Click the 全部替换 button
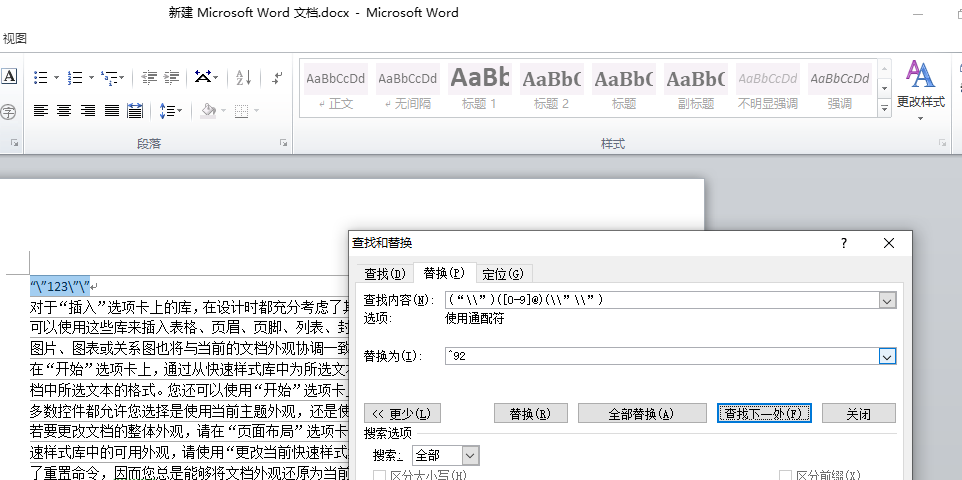The image size is (962, 480). click(x=642, y=413)
